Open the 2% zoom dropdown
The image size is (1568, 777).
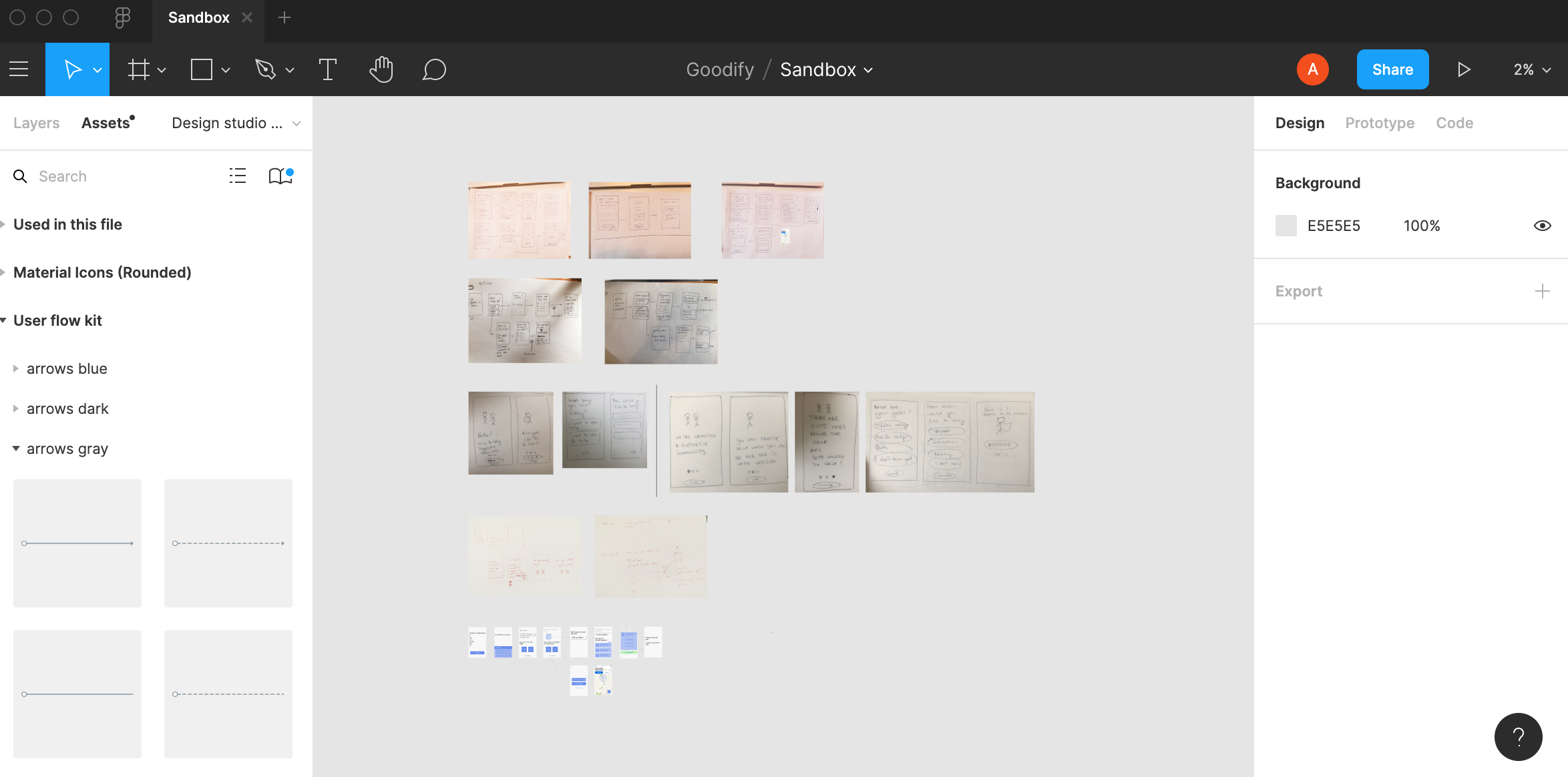1531,69
